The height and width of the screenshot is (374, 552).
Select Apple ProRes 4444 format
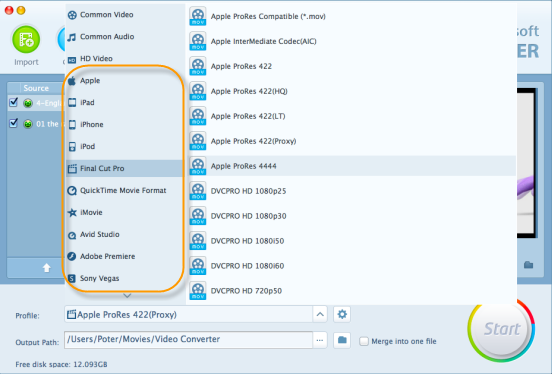[x=352, y=166]
